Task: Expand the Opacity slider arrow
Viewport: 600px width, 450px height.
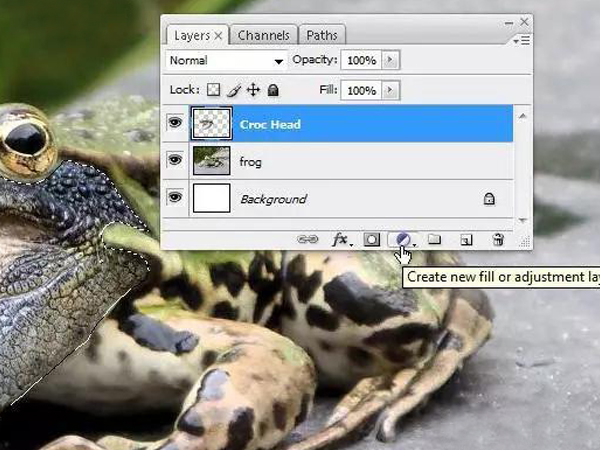Action: [x=390, y=61]
